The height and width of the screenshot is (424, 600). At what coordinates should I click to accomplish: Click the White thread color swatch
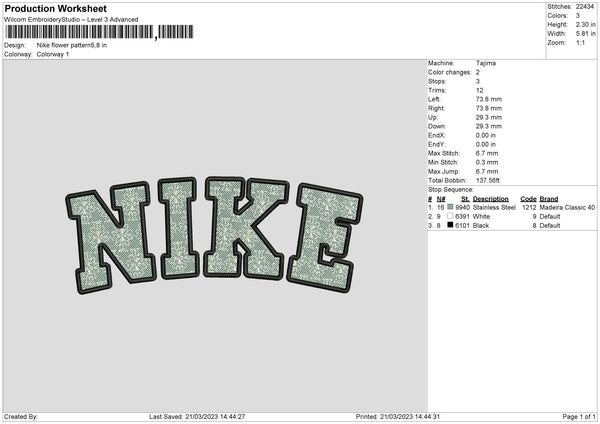pyautogui.click(x=450, y=216)
